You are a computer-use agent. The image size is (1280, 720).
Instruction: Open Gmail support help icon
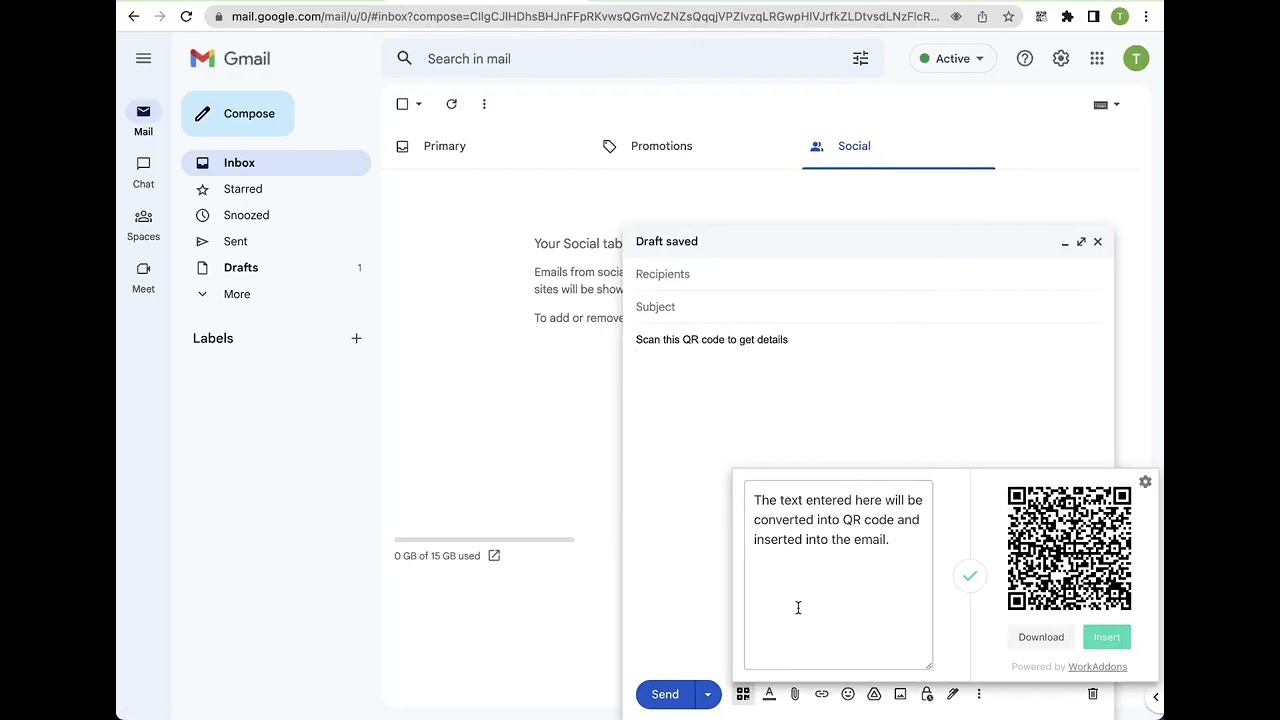[1025, 59]
